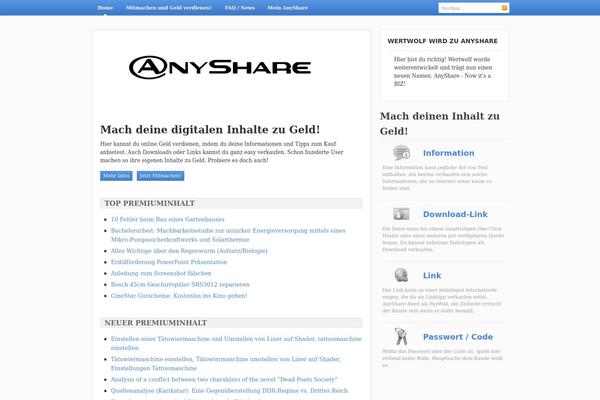The image size is (600, 400).
Task: Click the Information speech bubble icon
Action: pyautogui.click(x=401, y=153)
